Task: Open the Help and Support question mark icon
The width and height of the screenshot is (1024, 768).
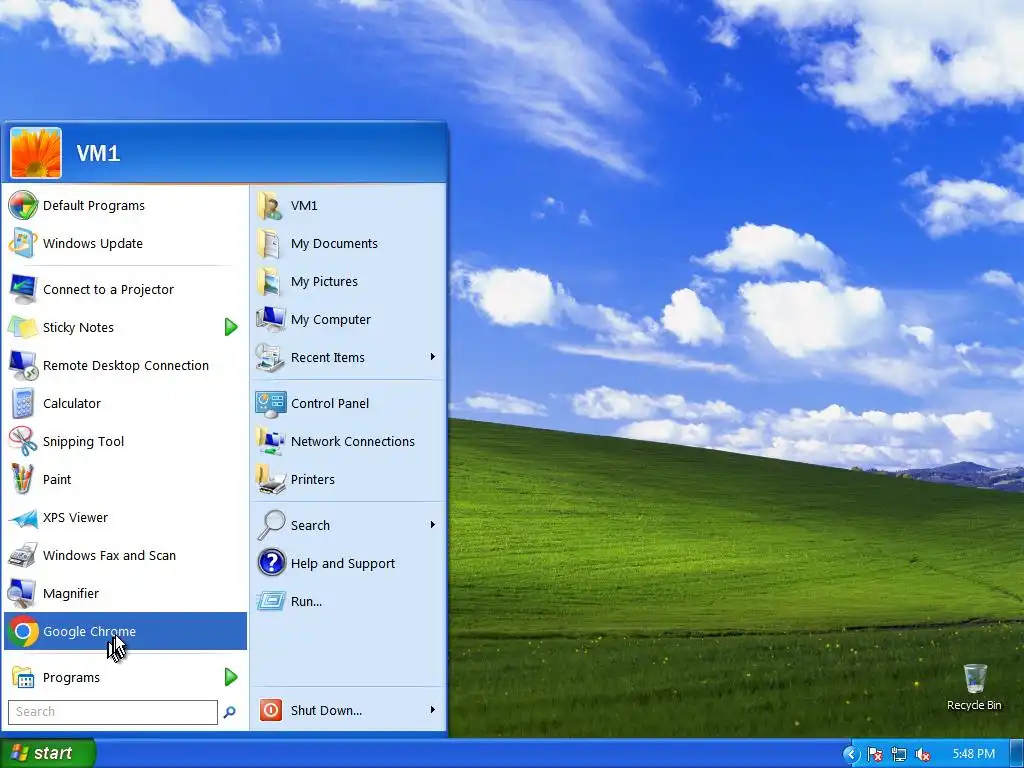Action: [x=271, y=562]
